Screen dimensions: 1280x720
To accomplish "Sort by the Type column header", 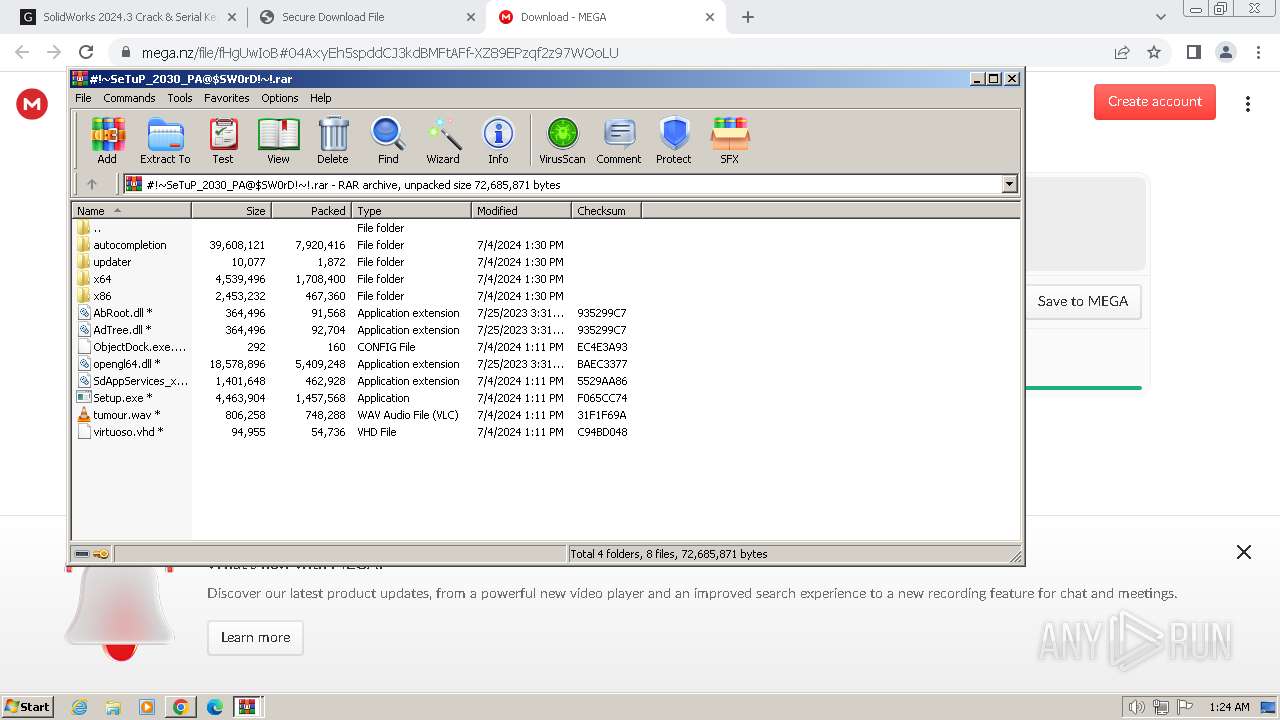I will pyautogui.click(x=411, y=210).
